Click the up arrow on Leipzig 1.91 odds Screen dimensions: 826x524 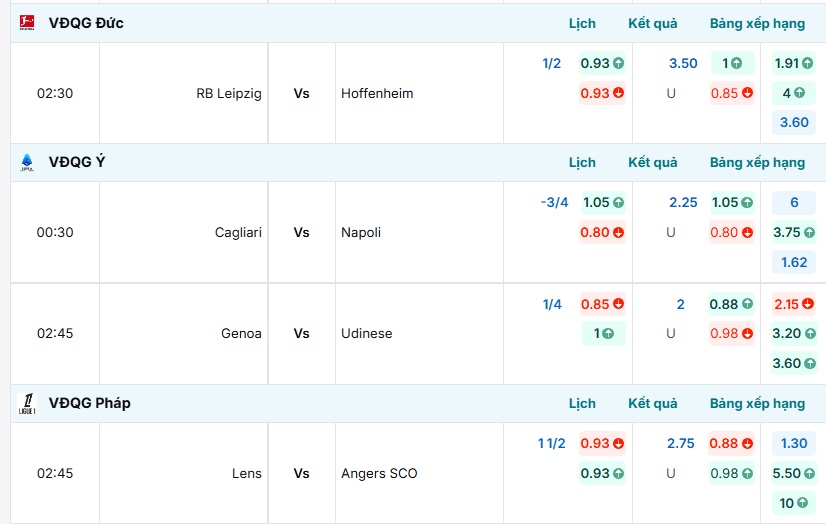[x=808, y=63]
